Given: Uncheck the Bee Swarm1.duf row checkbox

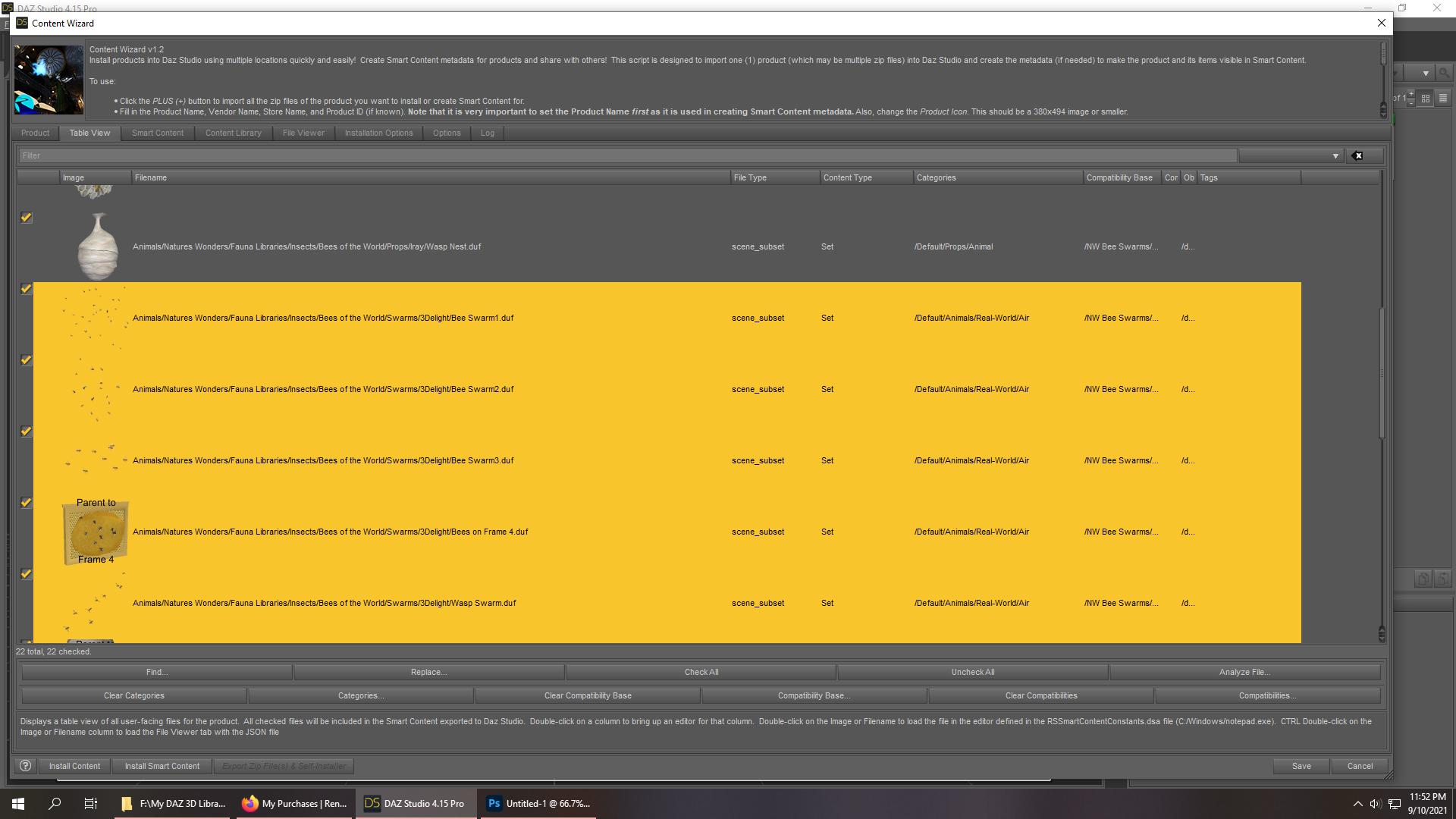Looking at the screenshot, I should point(27,289).
